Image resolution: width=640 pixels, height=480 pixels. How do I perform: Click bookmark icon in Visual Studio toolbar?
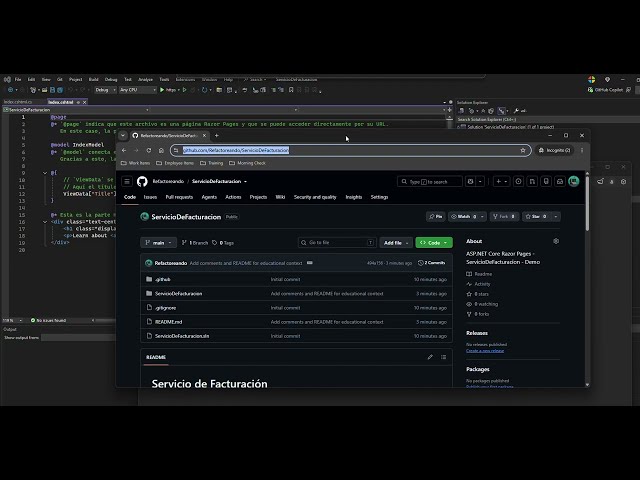(291, 90)
